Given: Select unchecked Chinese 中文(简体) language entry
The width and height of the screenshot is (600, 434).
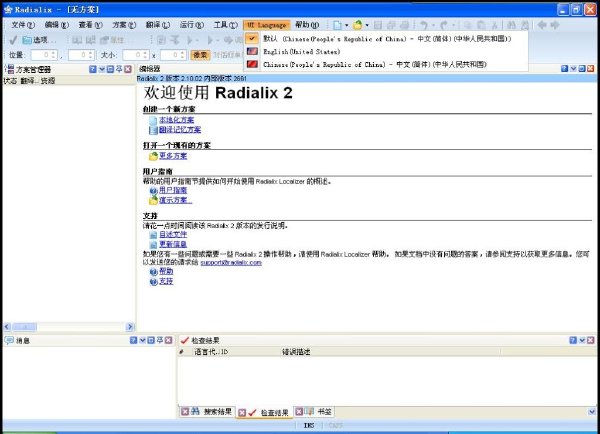Looking at the screenshot, I should pos(386,64).
